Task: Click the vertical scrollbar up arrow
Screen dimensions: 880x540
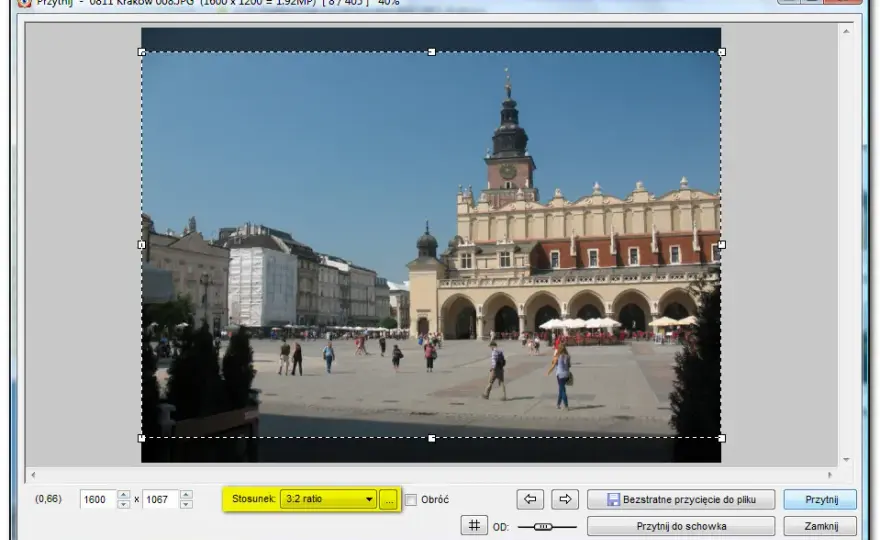Action: [846, 31]
